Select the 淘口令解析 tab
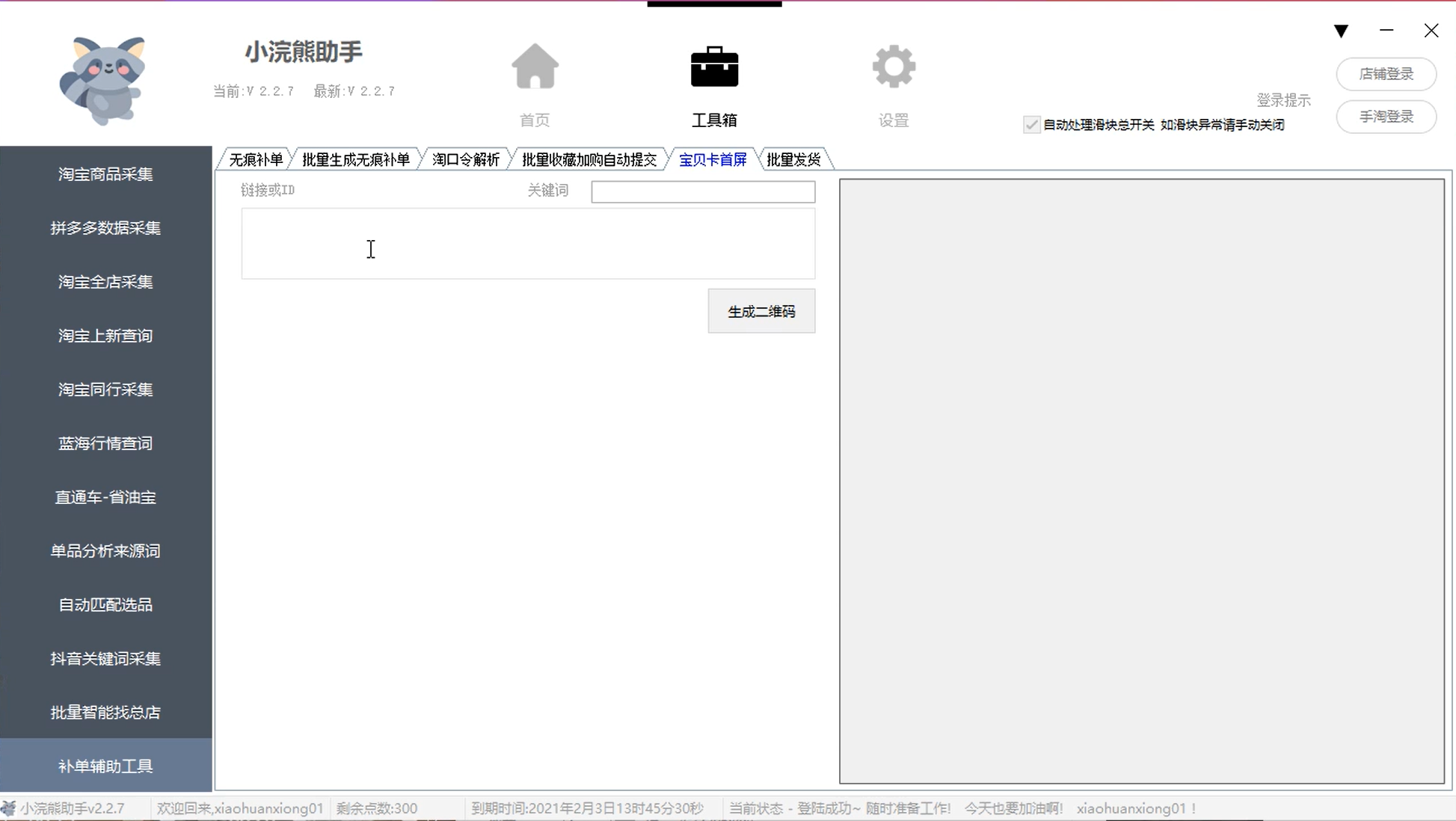Viewport: 1456px width, 821px height. [465, 159]
